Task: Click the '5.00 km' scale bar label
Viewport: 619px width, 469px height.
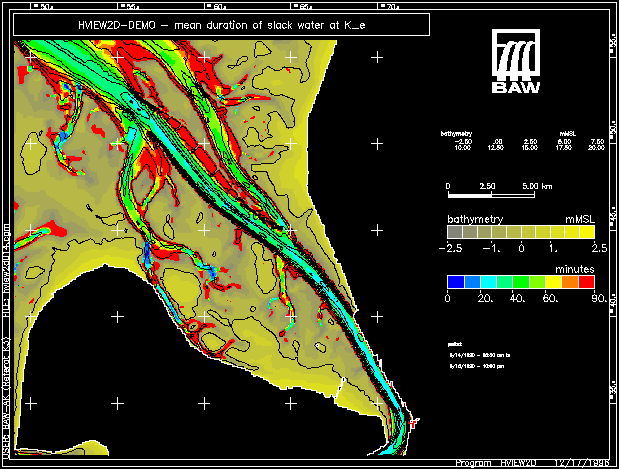Action: (537, 186)
